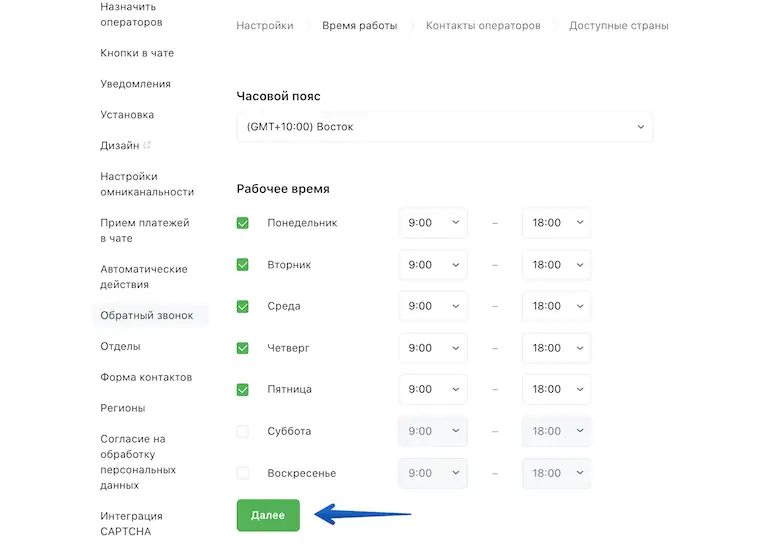Screen dimensions: 780x554
Task: Uncheck the Среда working day checkbox
Action: [x=243, y=306]
